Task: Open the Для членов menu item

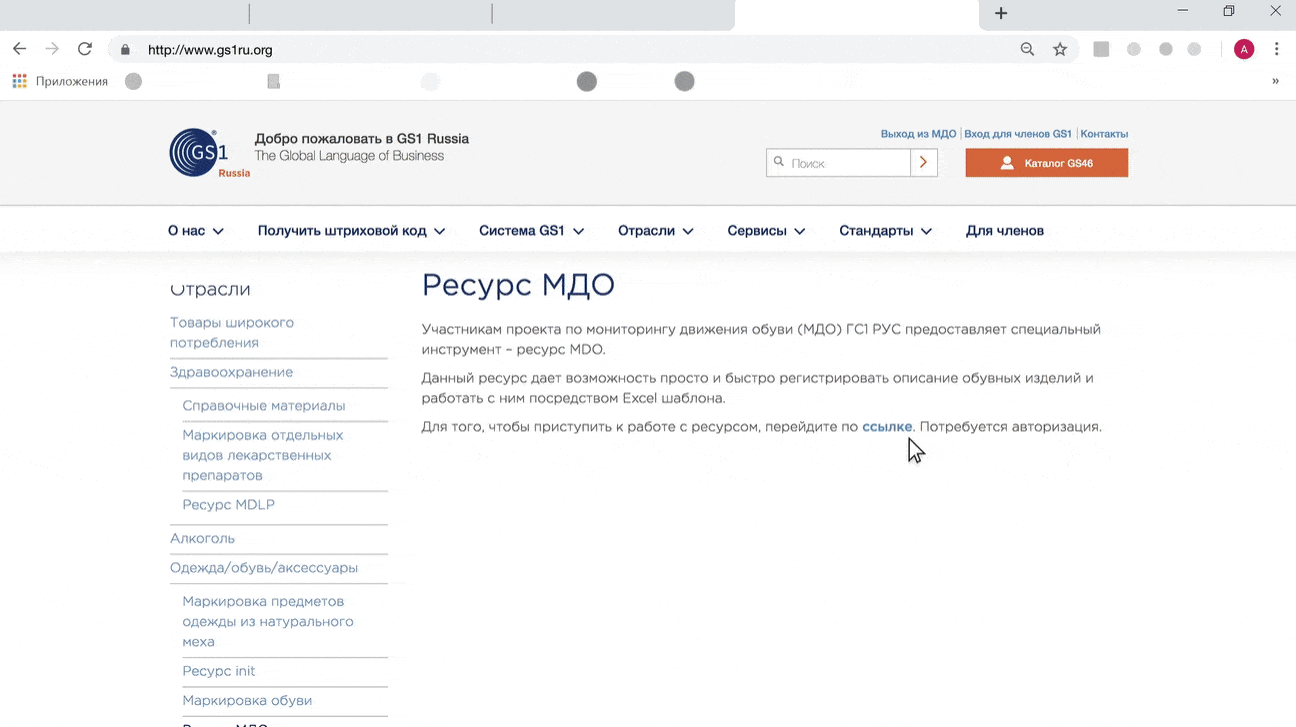Action: pos(1005,231)
